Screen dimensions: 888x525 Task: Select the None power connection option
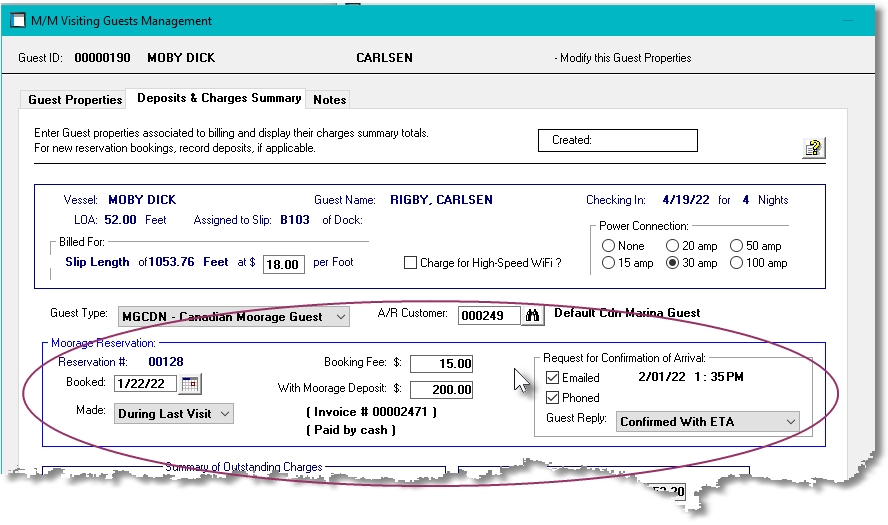pos(608,246)
